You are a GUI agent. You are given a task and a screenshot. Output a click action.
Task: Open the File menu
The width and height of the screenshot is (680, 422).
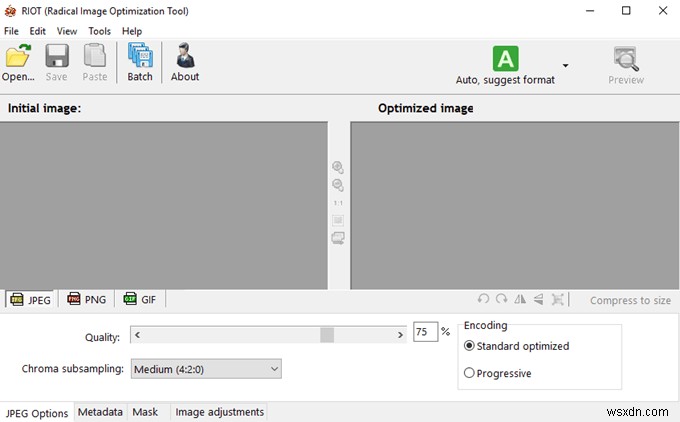11,31
